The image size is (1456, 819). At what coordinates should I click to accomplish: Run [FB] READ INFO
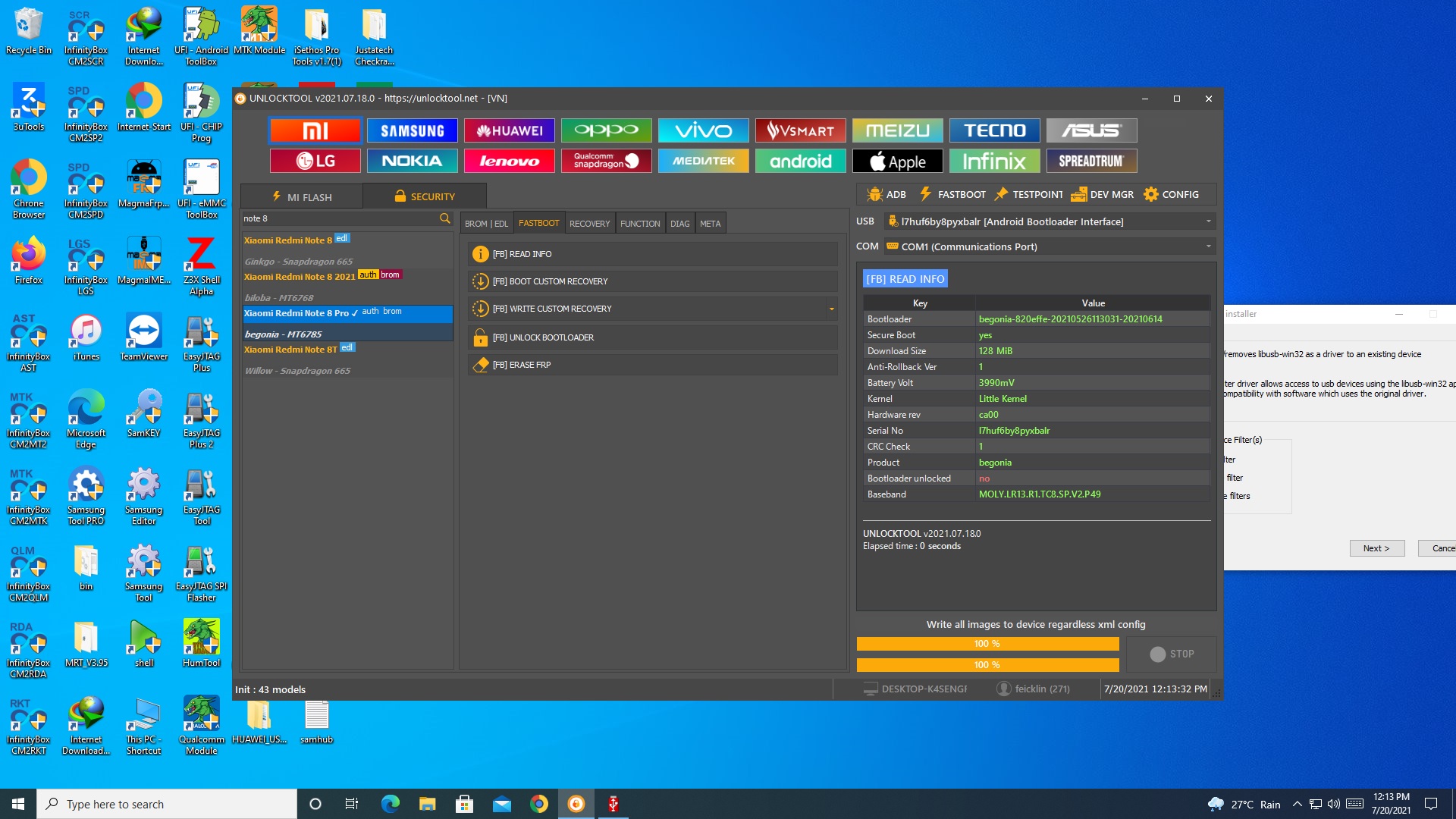(x=652, y=254)
